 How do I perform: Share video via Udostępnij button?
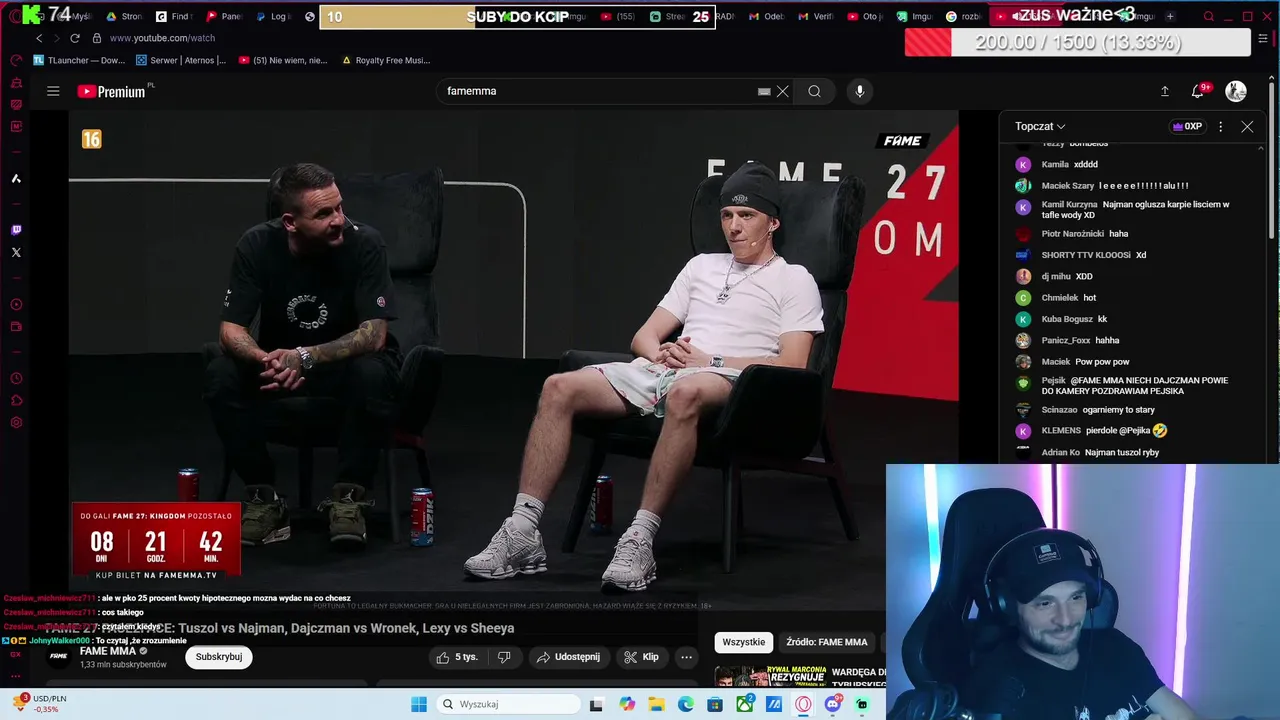[568, 657]
